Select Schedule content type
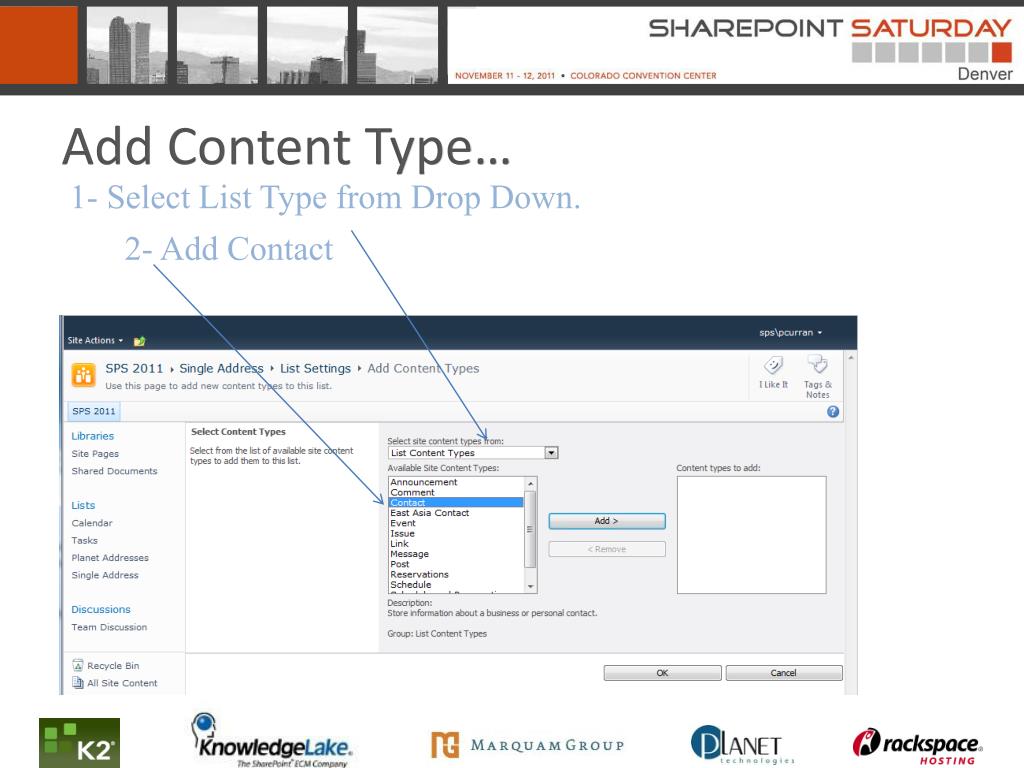The image size is (1024, 768). 456,584
